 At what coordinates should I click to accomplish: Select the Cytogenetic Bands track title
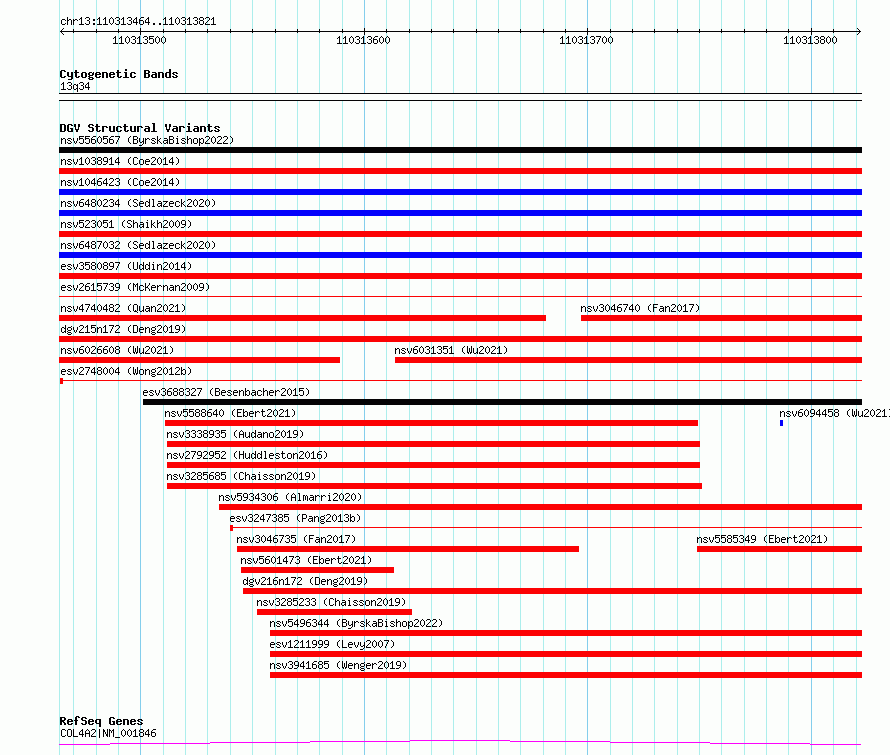coord(119,74)
